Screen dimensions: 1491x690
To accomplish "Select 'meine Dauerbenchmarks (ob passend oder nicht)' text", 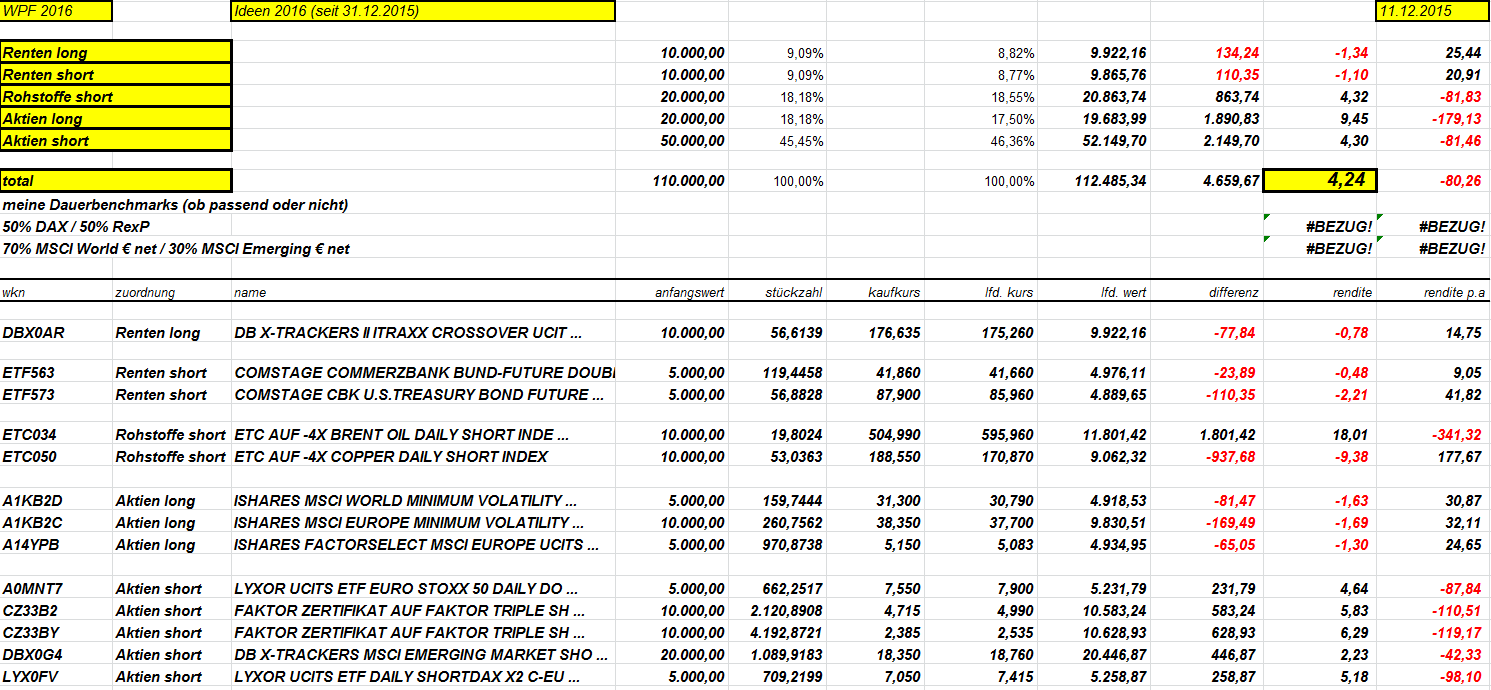I will pyautogui.click(x=175, y=205).
